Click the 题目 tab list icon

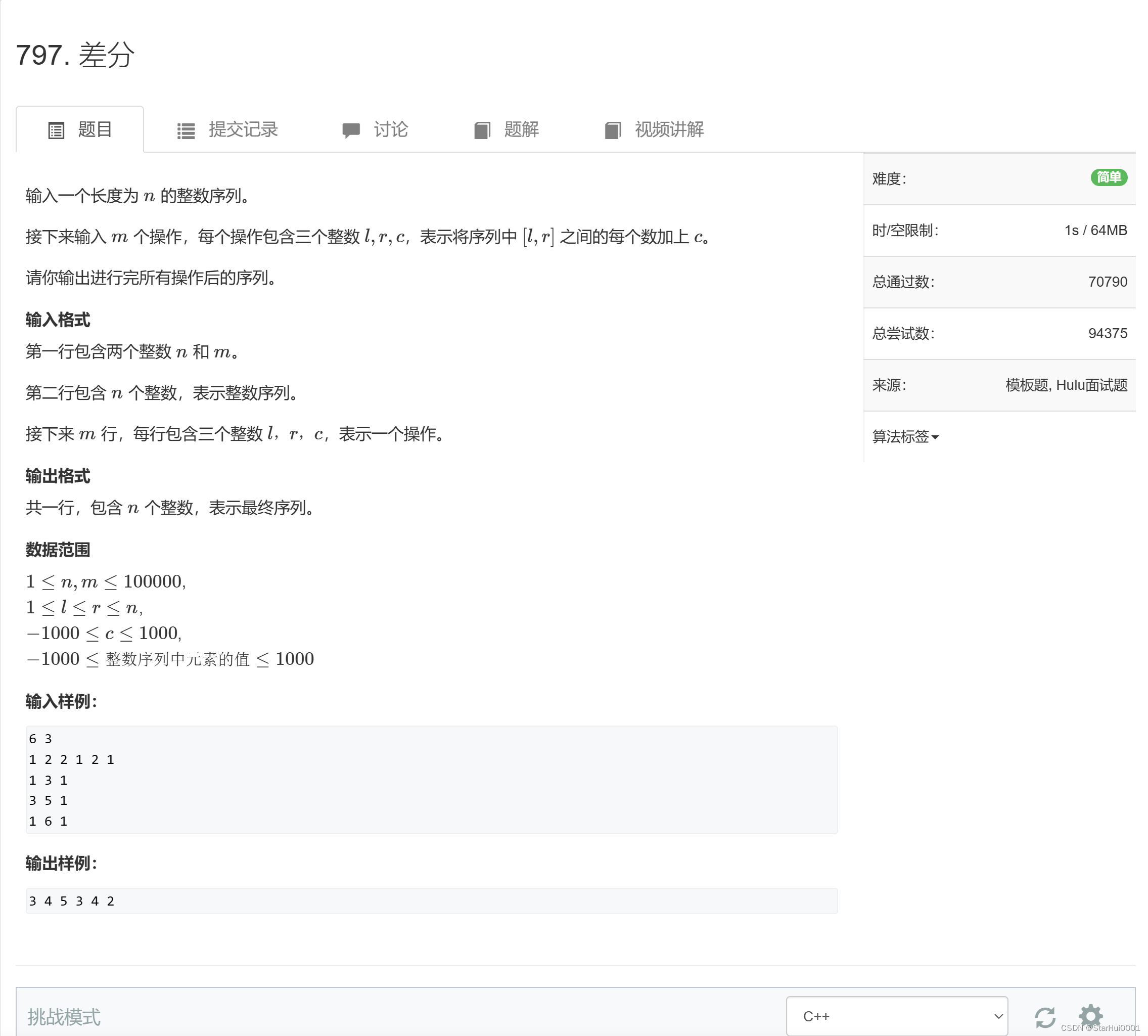click(56, 130)
